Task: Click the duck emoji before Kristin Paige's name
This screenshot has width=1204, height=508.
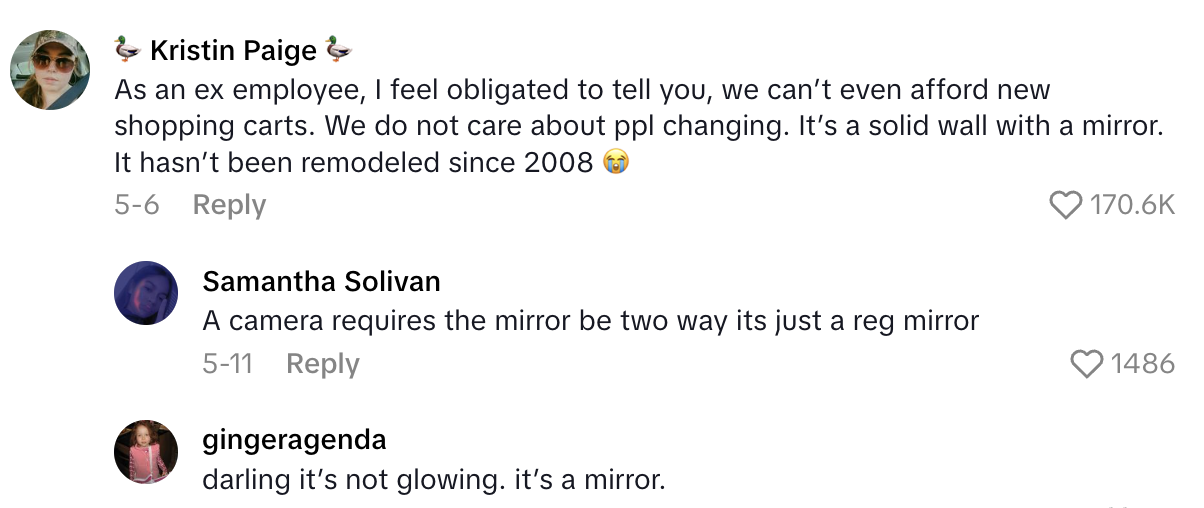Action: [x=127, y=49]
